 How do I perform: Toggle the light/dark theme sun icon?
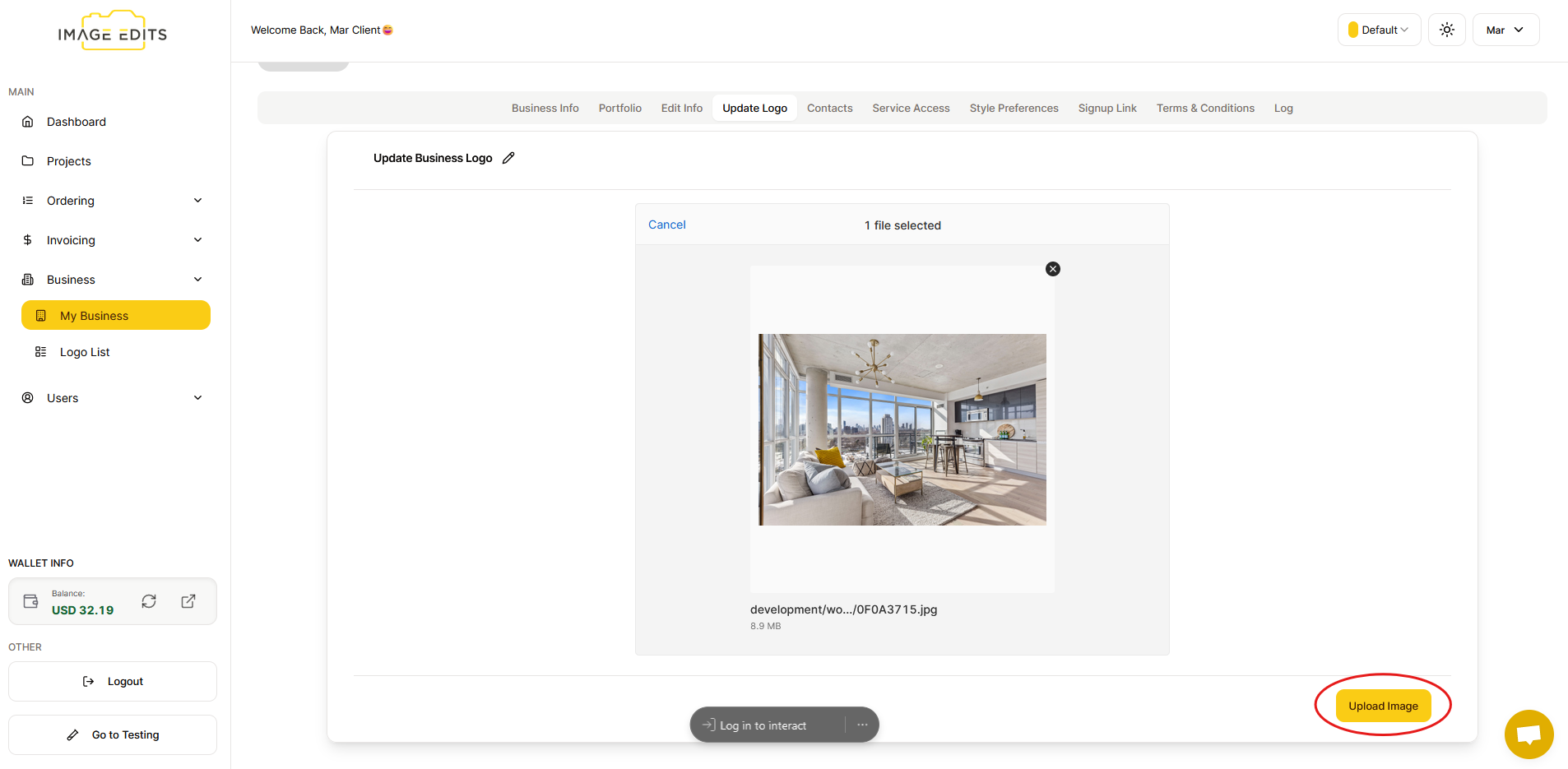point(1446,30)
